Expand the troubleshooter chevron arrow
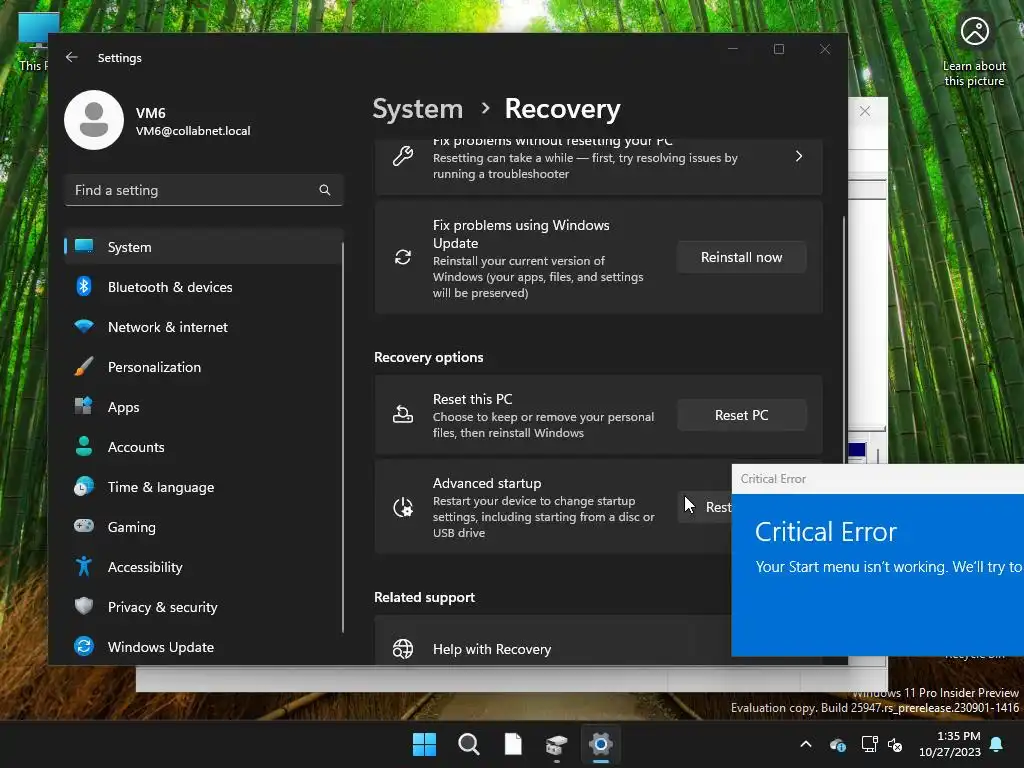Viewport: 1024px width, 768px height. click(799, 156)
